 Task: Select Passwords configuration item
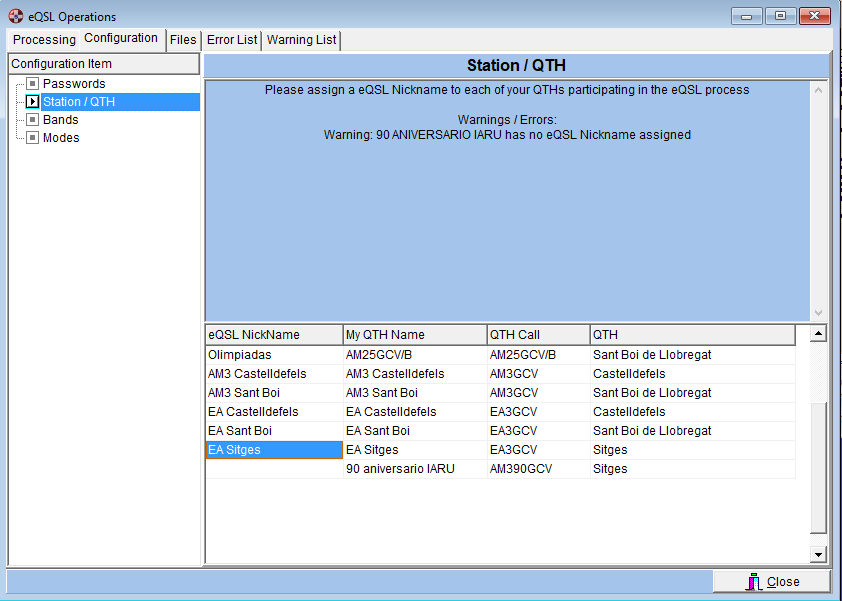tap(73, 84)
